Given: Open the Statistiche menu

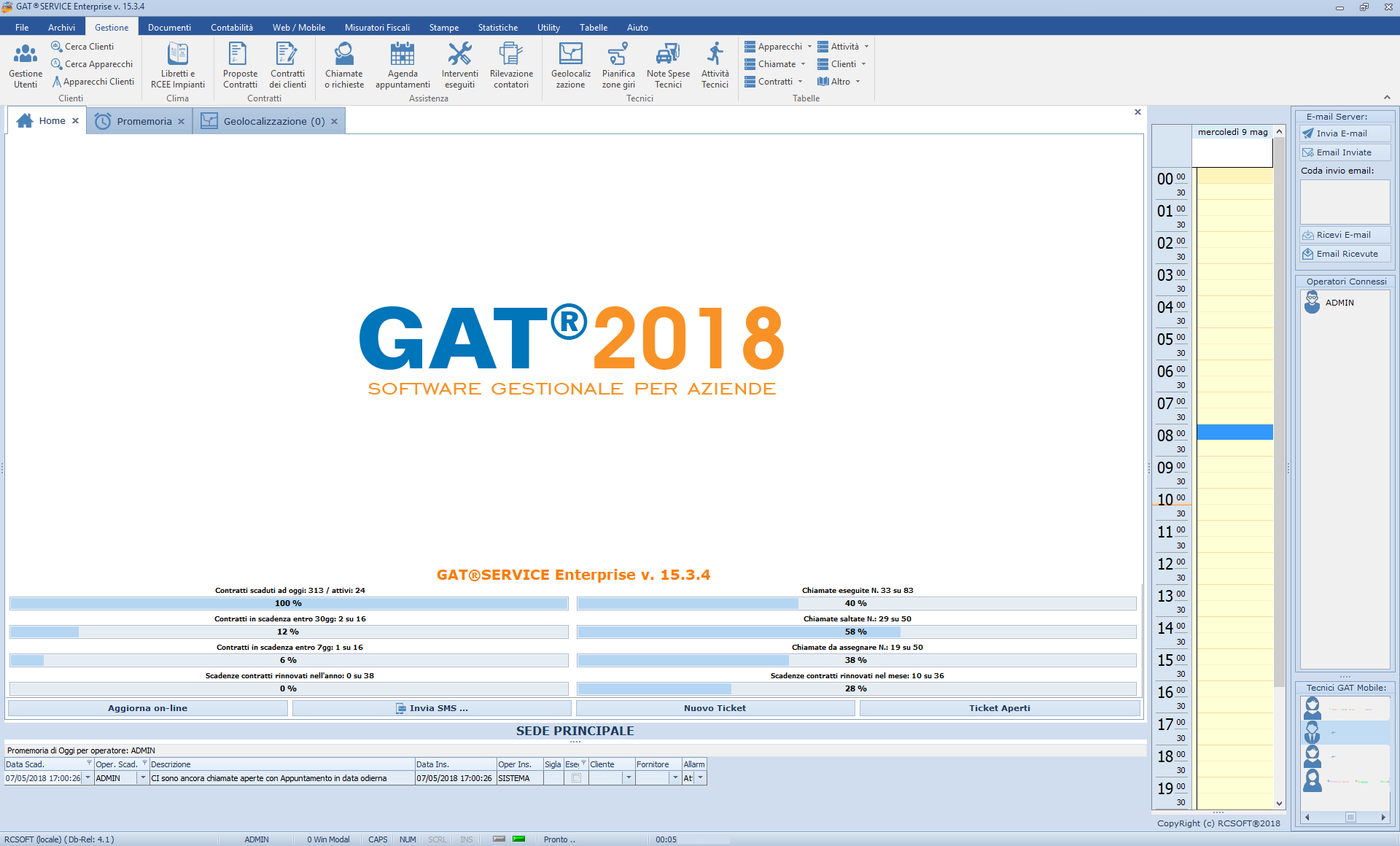Looking at the screenshot, I should pyautogui.click(x=498, y=27).
